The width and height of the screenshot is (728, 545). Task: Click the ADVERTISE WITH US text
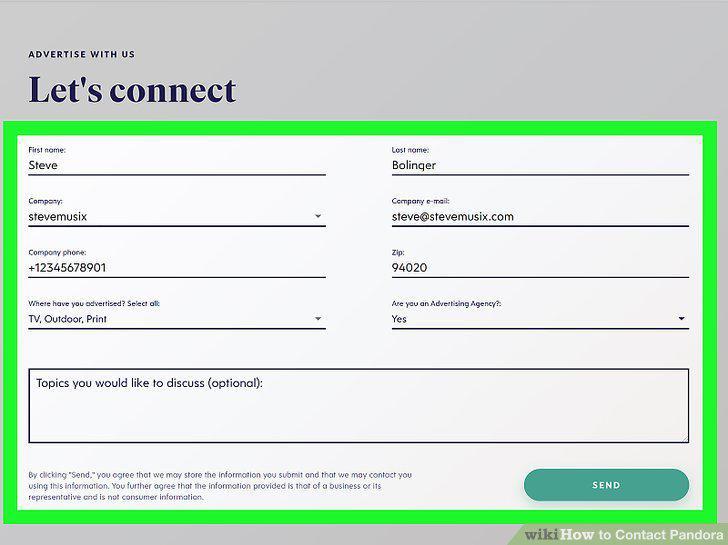(x=82, y=54)
